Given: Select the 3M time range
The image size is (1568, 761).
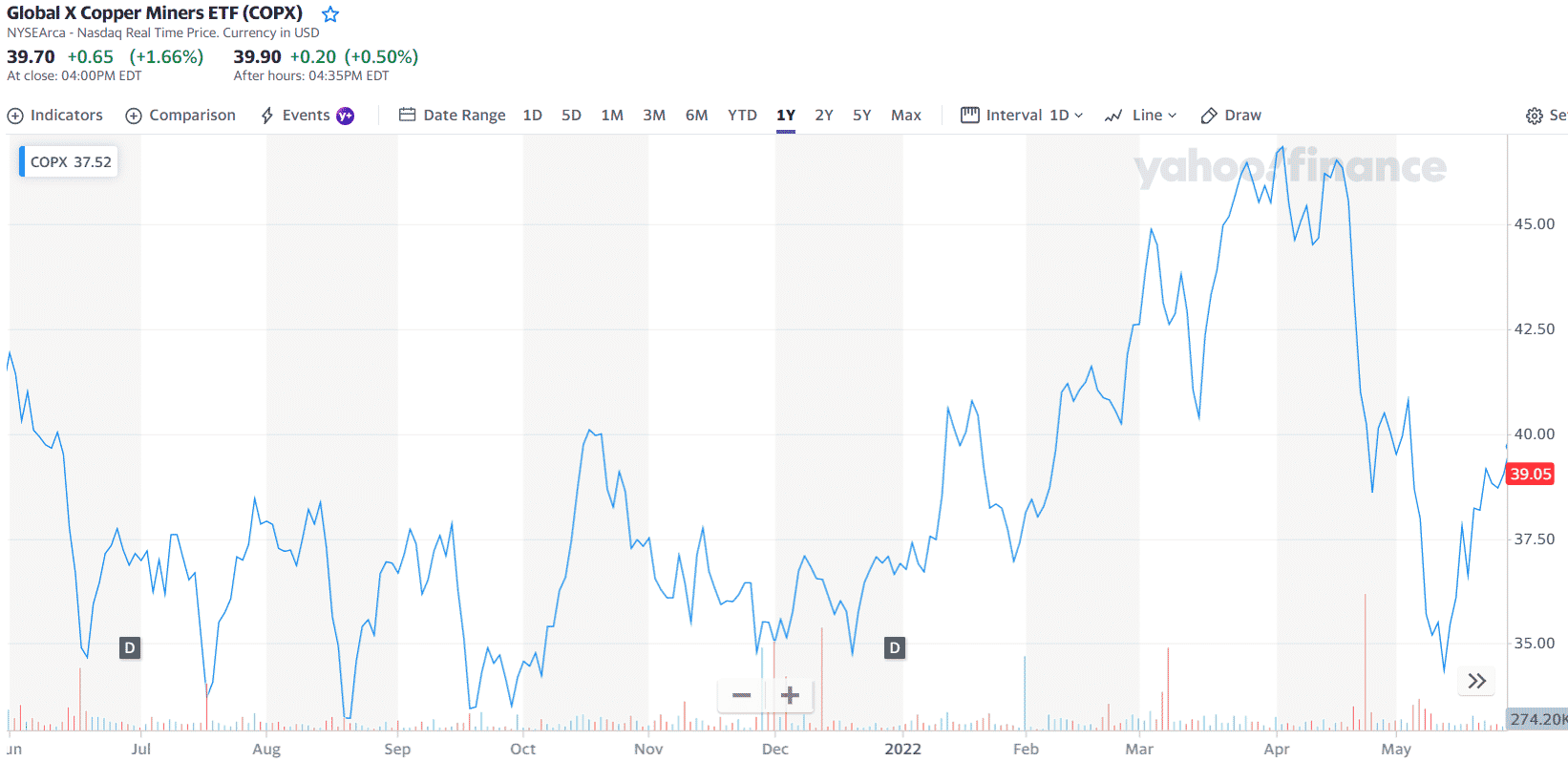Looking at the screenshot, I should (x=654, y=116).
